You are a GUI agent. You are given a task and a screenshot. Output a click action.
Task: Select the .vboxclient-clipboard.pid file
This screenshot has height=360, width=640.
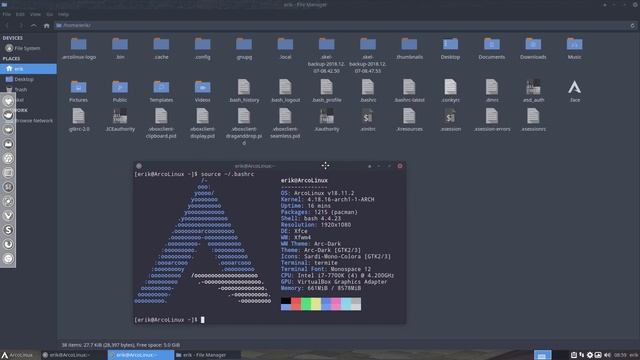tap(161, 124)
